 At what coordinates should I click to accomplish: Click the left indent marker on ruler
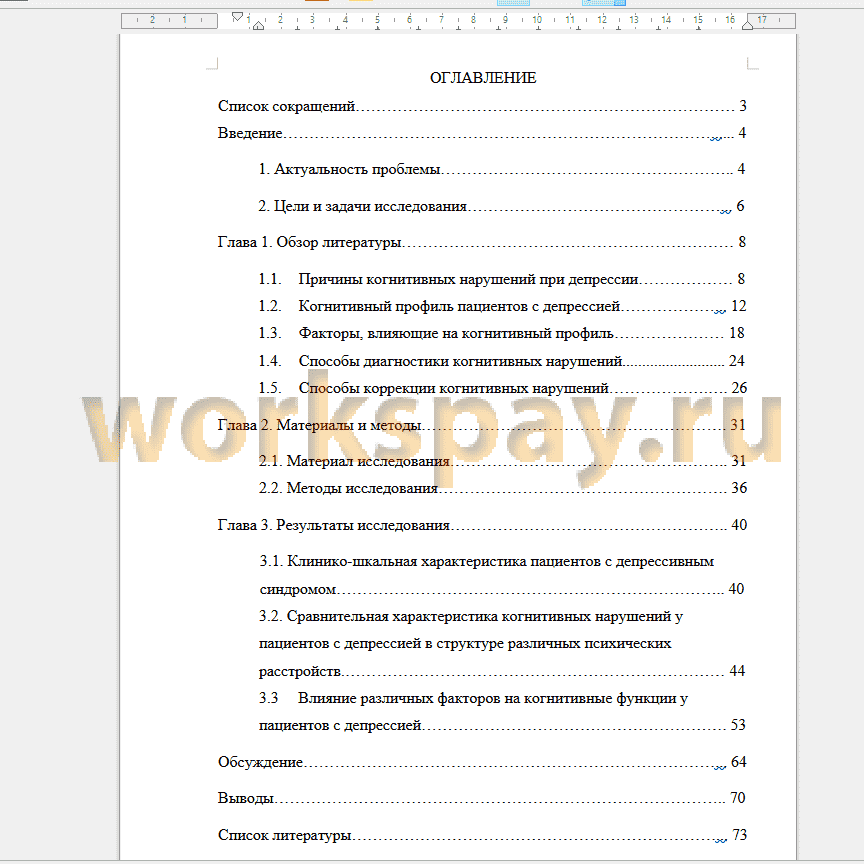(x=258, y=25)
